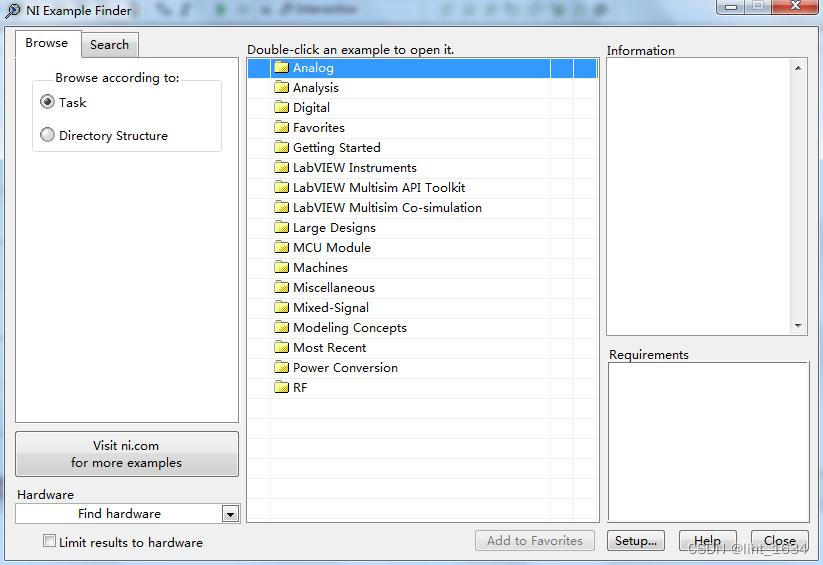Click the MCU Module folder icon

281,247
